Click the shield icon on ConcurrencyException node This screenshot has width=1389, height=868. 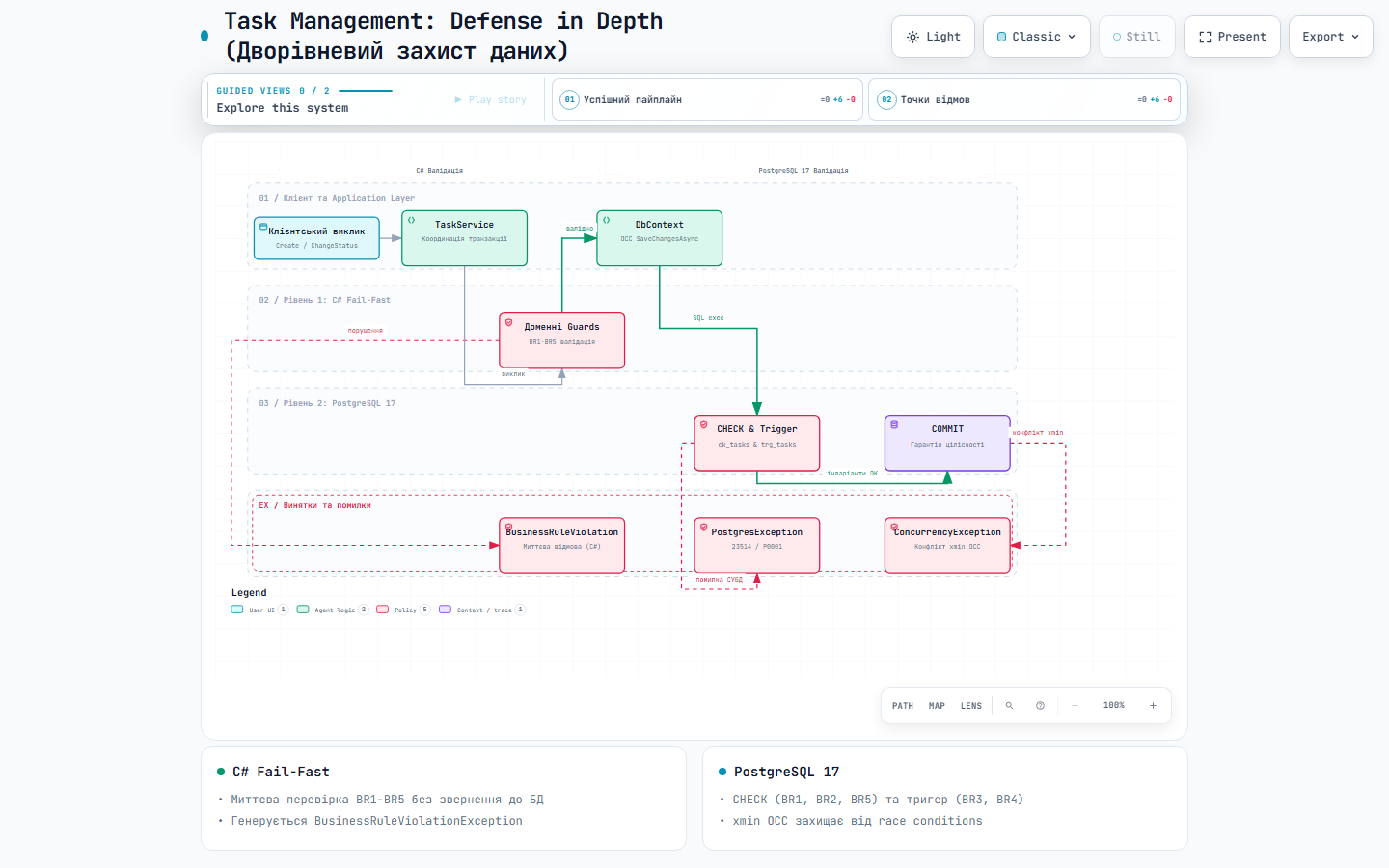tap(894, 528)
